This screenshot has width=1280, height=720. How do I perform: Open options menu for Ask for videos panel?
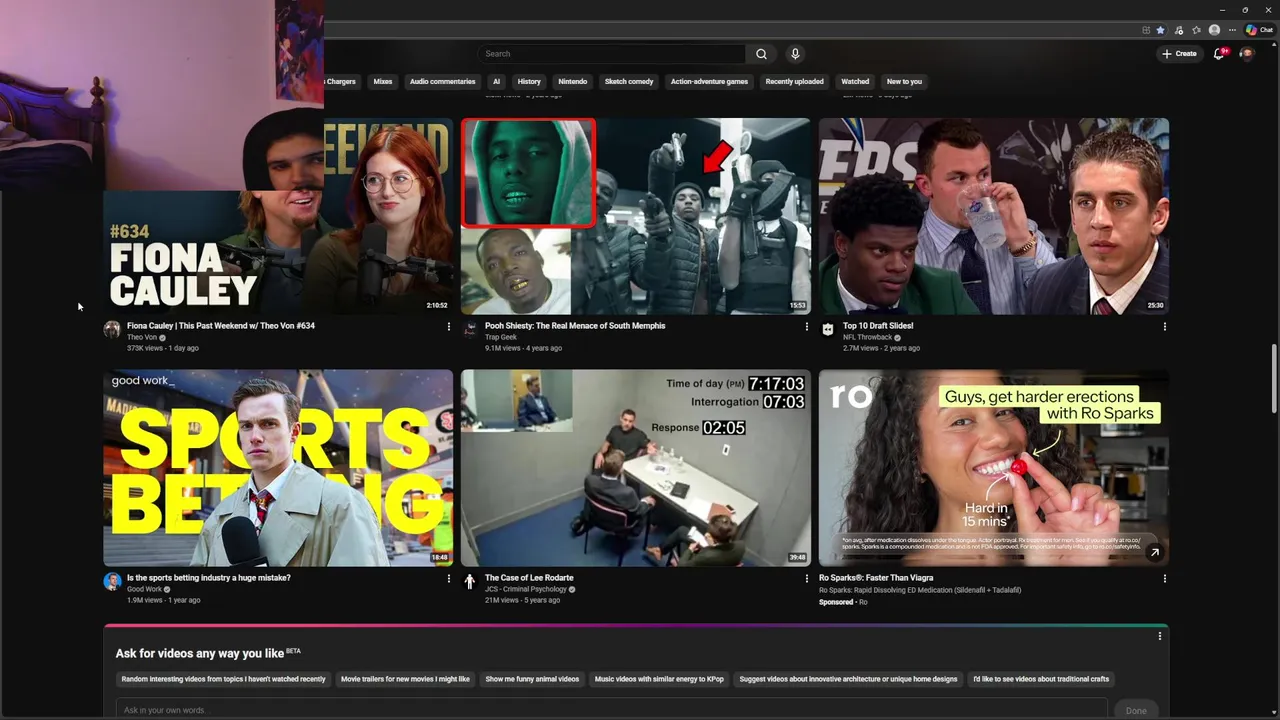coord(1160,636)
